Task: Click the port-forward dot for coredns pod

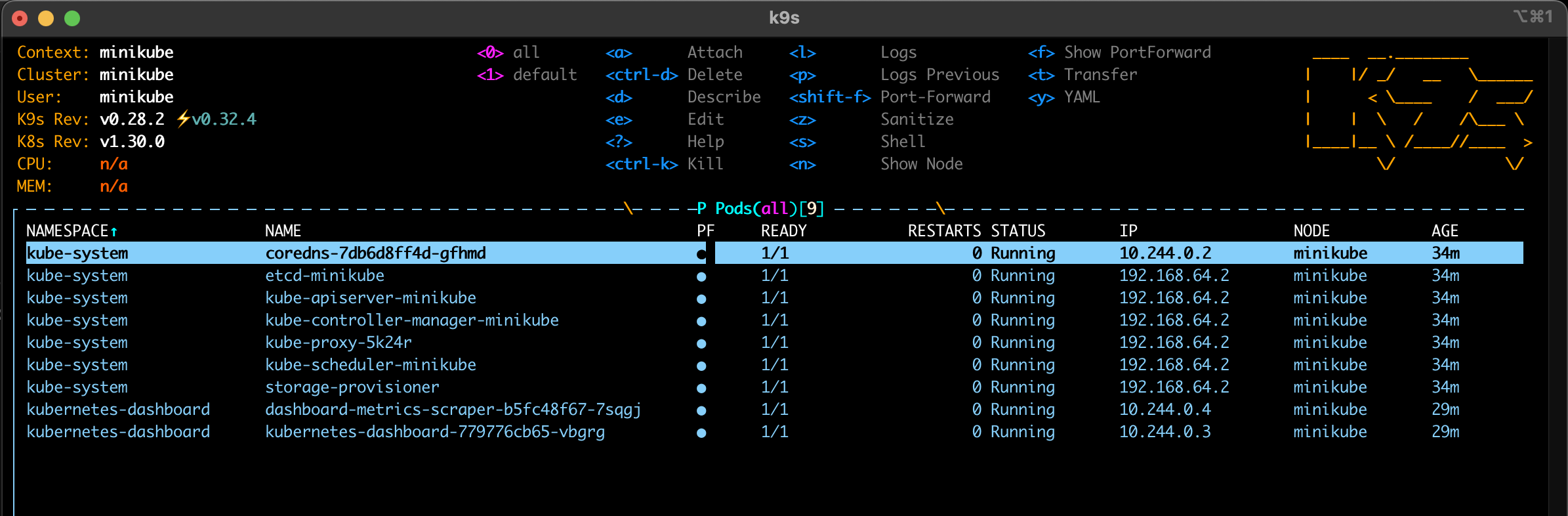Action: 701,254
